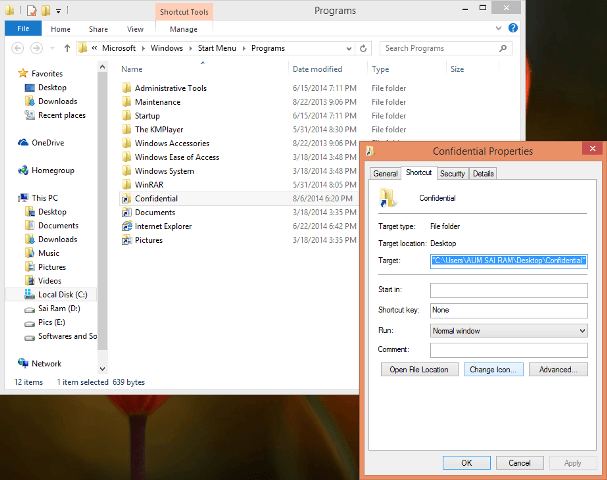Click the Forward navigation arrow in Explorer
Viewport: 607px width, 480px height.
click(x=36, y=48)
